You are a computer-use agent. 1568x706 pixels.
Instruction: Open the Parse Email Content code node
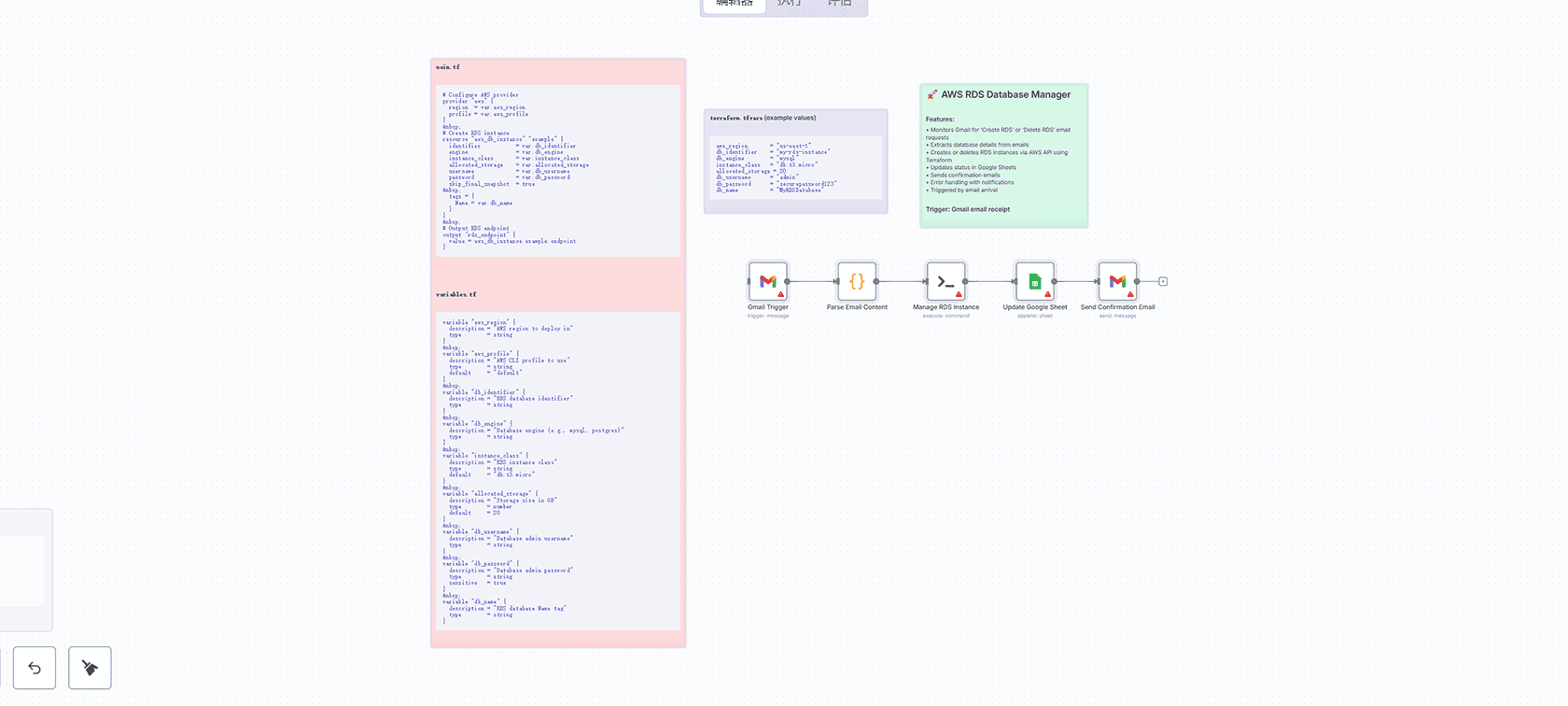(856, 281)
